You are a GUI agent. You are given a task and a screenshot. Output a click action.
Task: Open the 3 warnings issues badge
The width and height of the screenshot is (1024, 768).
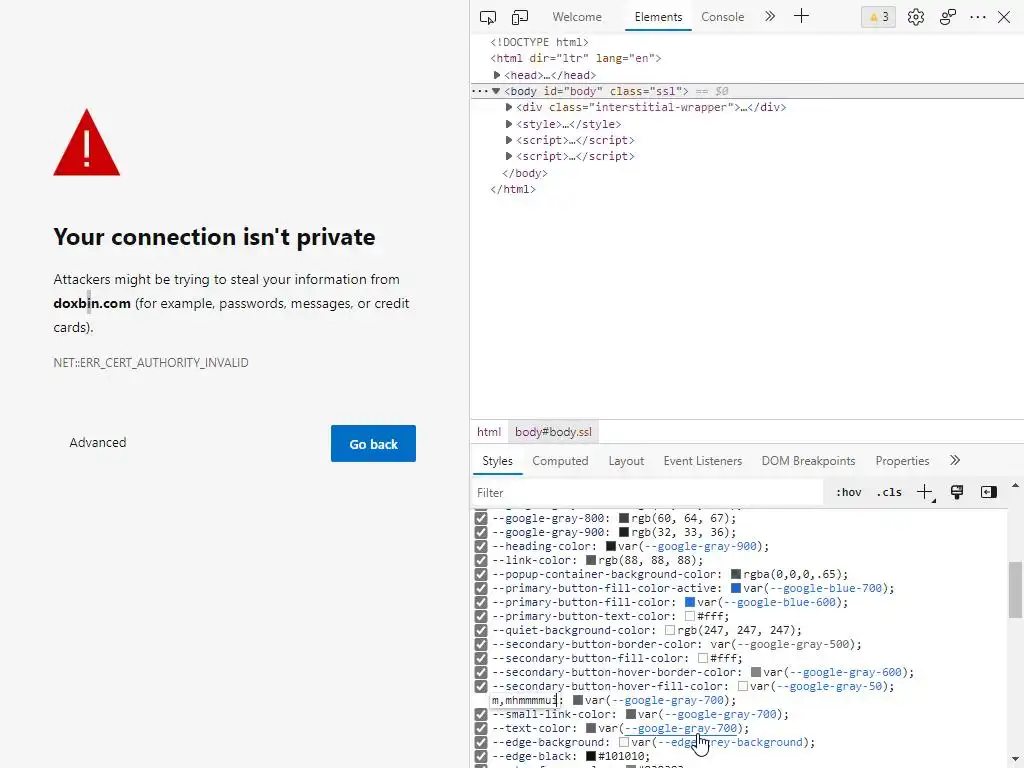[x=878, y=17]
